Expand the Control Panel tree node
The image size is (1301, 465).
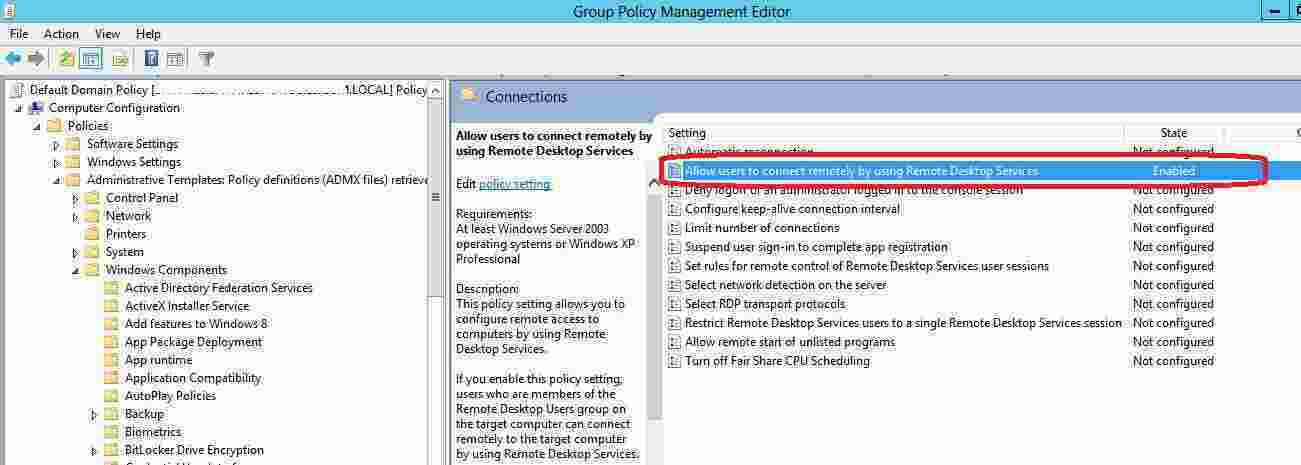coord(75,199)
